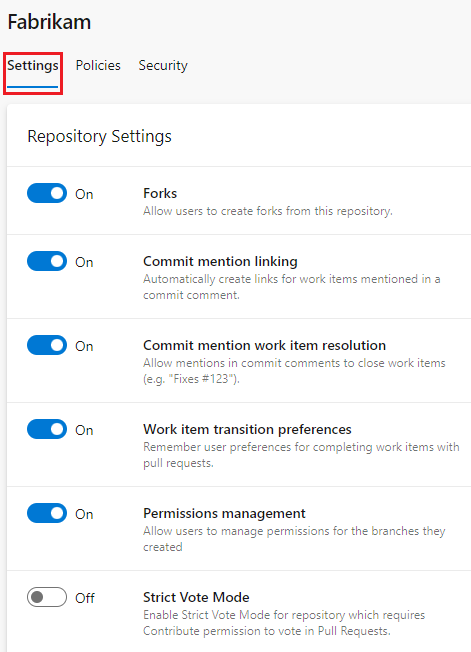Click the On status next to Forks
The image size is (471, 652).
click(84, 194)
